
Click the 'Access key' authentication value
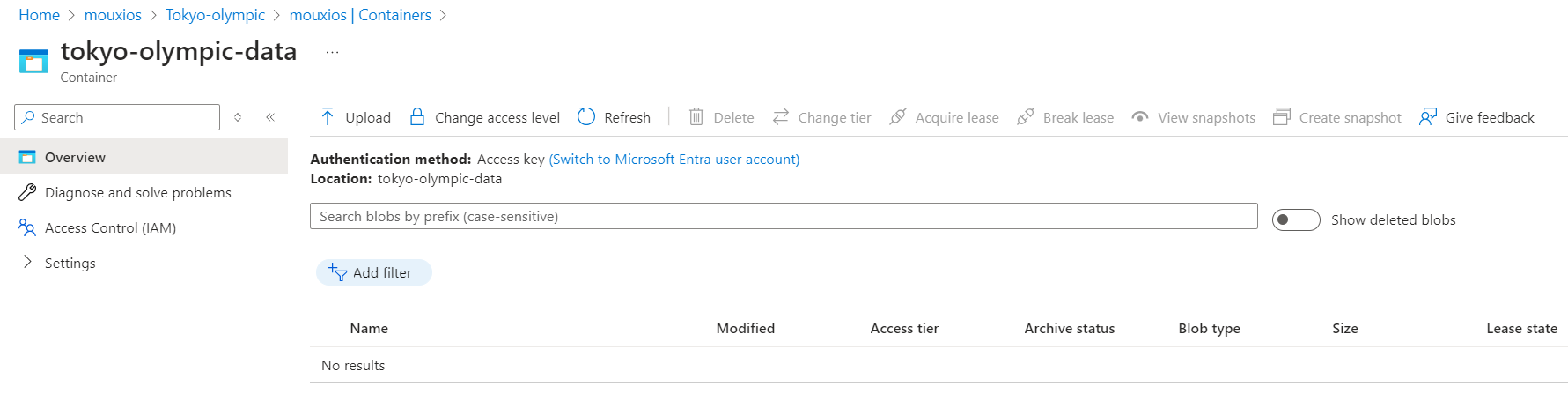click(x=511, y=159)
